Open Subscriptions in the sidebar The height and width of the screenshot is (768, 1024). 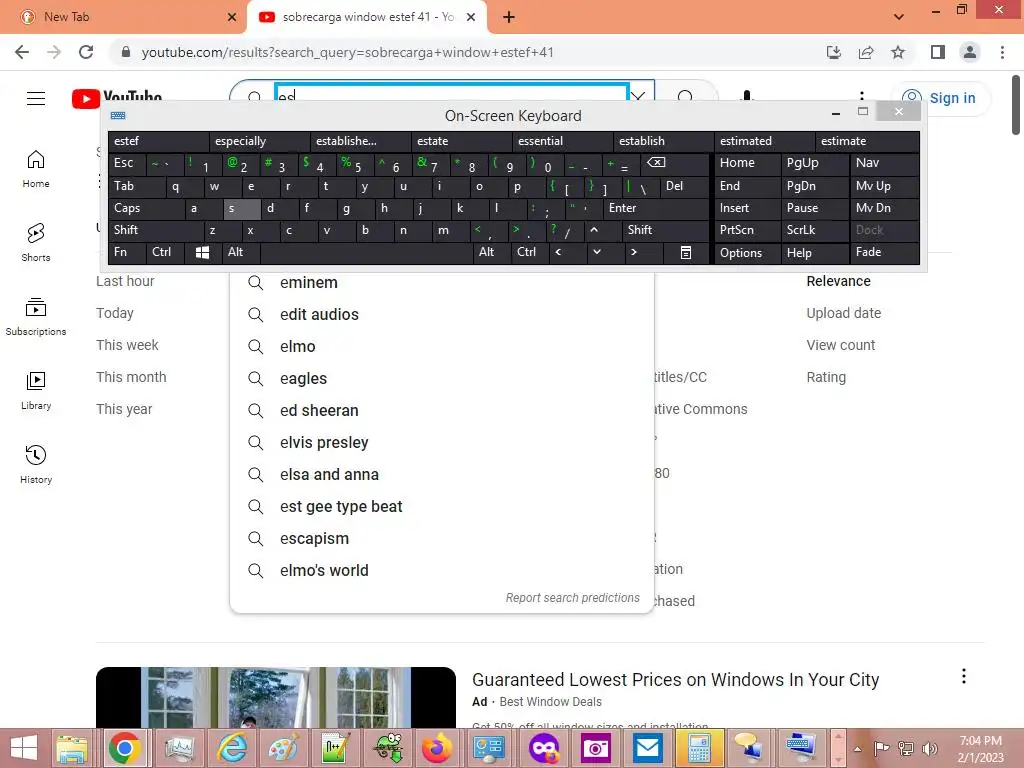pyautogui.click(x=36, y=317)
